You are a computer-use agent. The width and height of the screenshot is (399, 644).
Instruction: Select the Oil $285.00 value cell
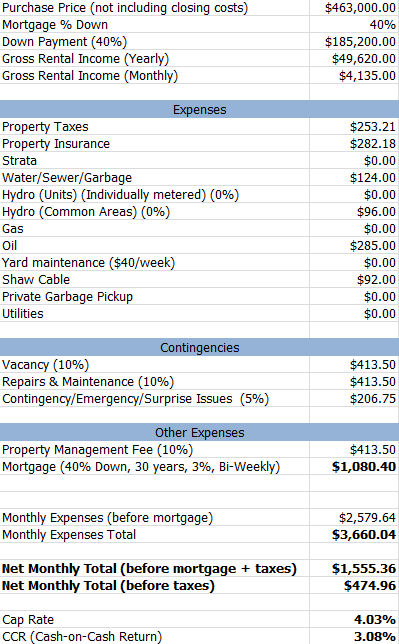pyautogui.click(x=354, y=246)
